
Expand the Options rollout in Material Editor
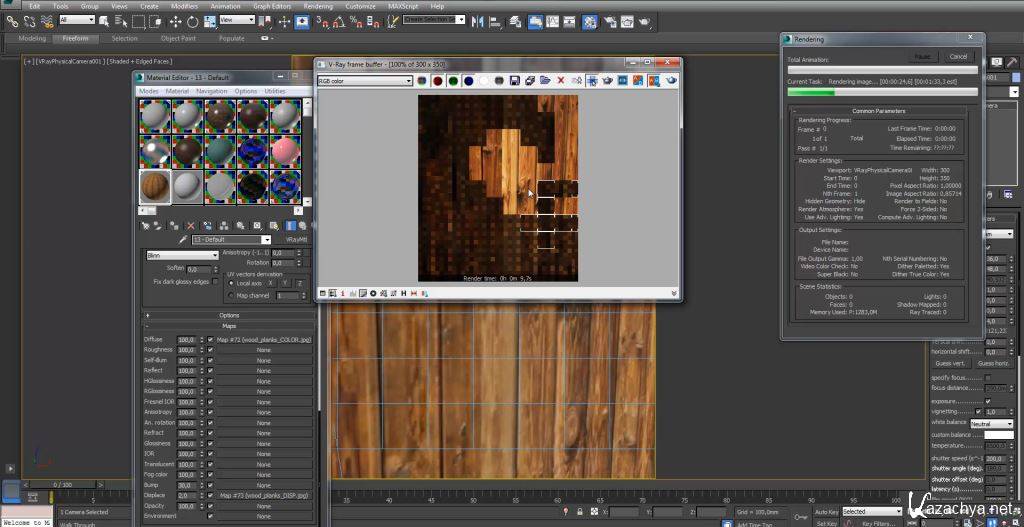tap(228, 315)
